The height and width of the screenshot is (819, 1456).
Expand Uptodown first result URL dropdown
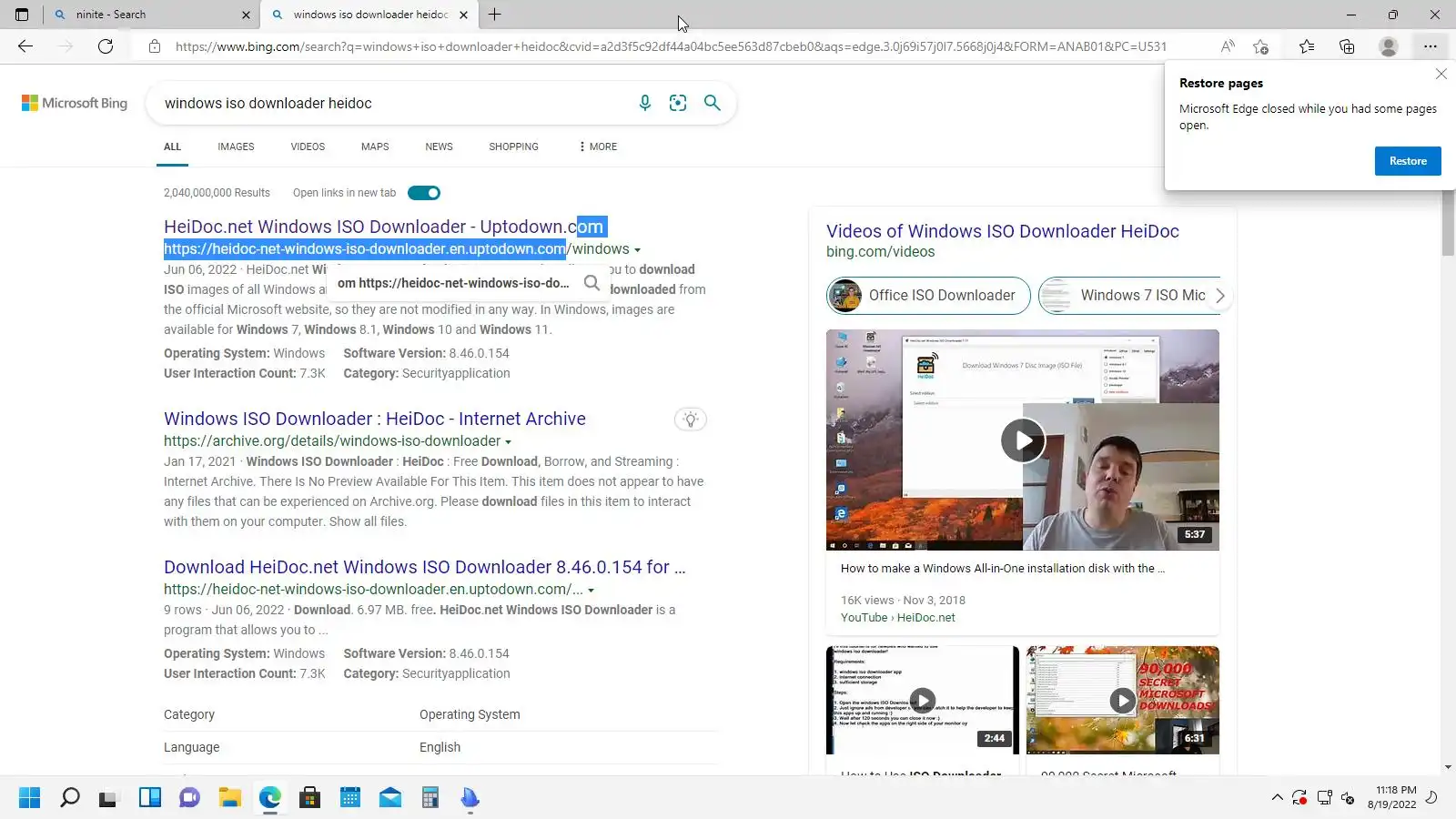coord(637,250)
